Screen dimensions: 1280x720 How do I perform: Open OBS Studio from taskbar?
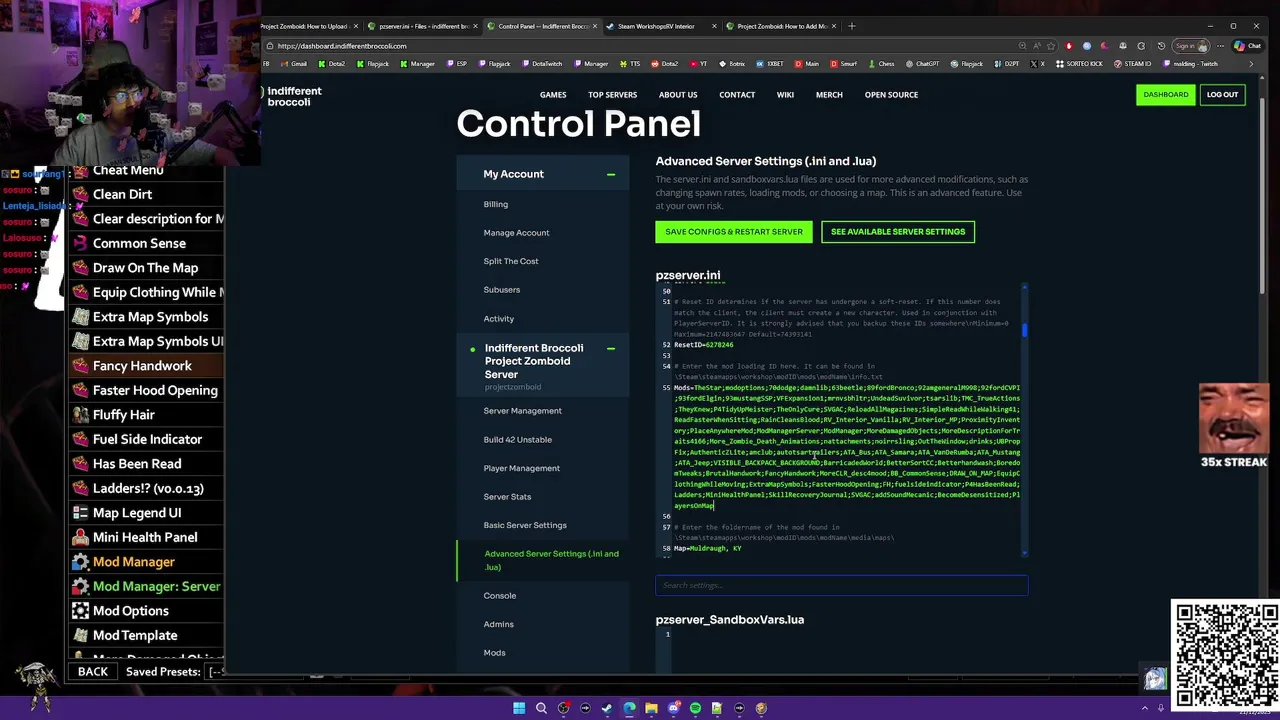564,708
